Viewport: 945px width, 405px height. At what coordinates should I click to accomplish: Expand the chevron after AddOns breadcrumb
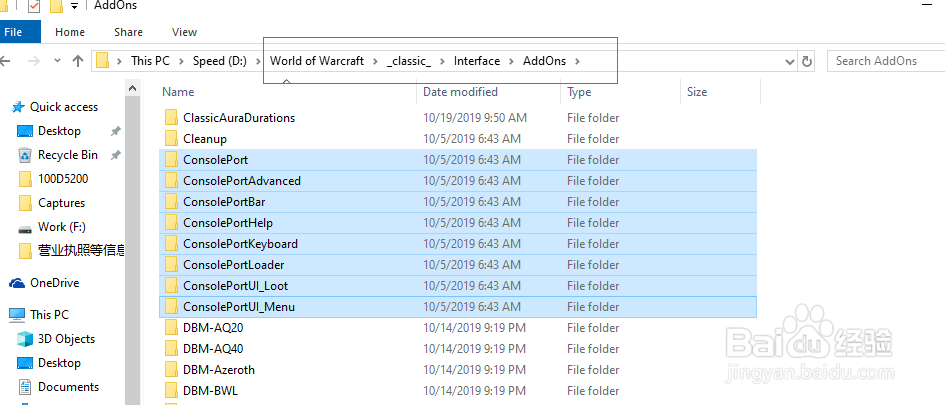[578, 61]
